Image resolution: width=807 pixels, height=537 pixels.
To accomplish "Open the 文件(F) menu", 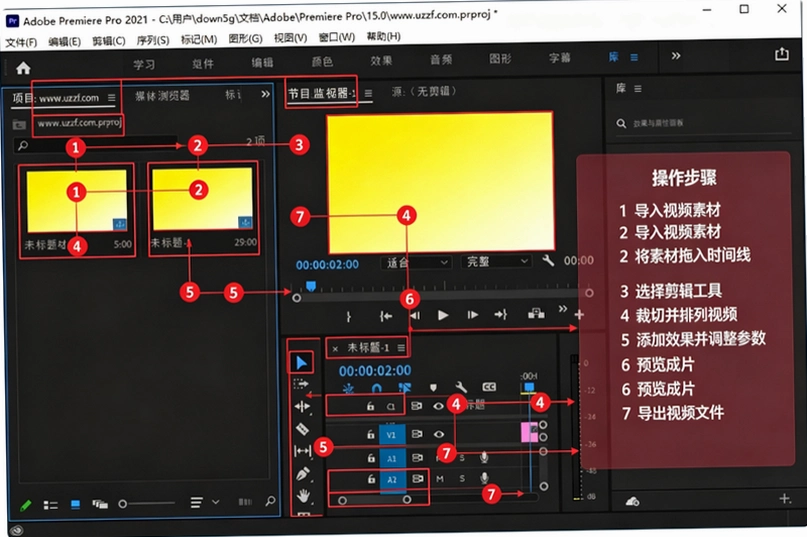I will click(x=21, y=42).
